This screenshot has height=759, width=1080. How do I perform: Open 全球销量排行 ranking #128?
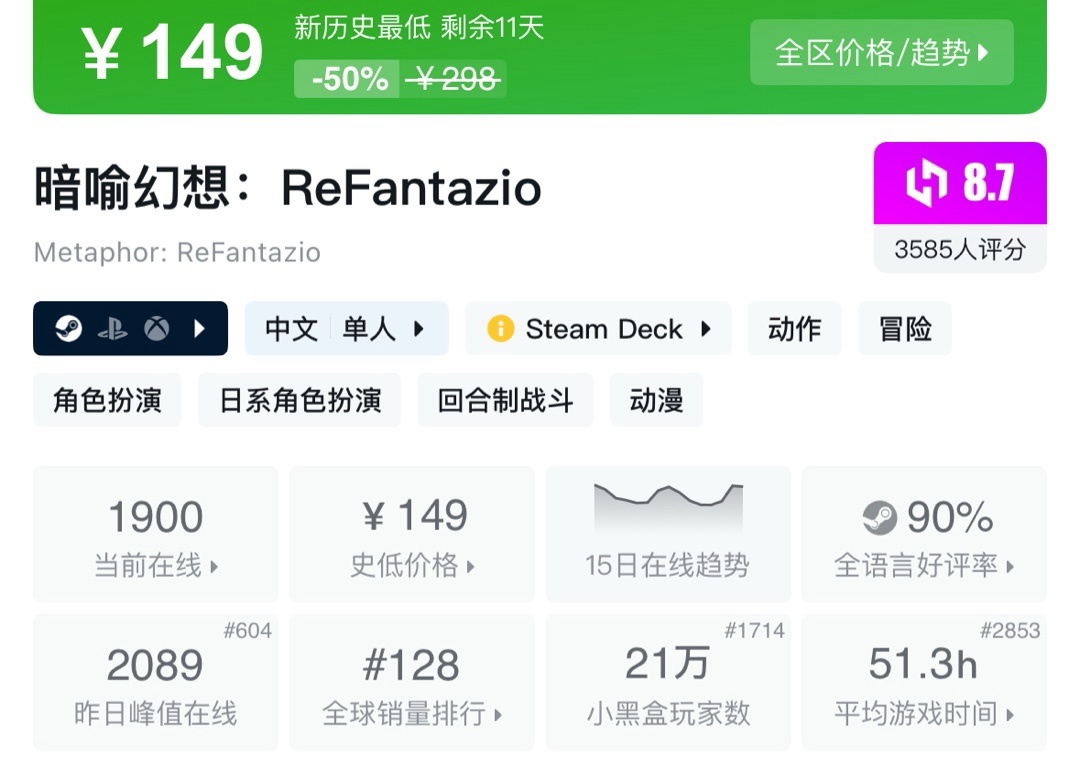[x=412, y=683]
